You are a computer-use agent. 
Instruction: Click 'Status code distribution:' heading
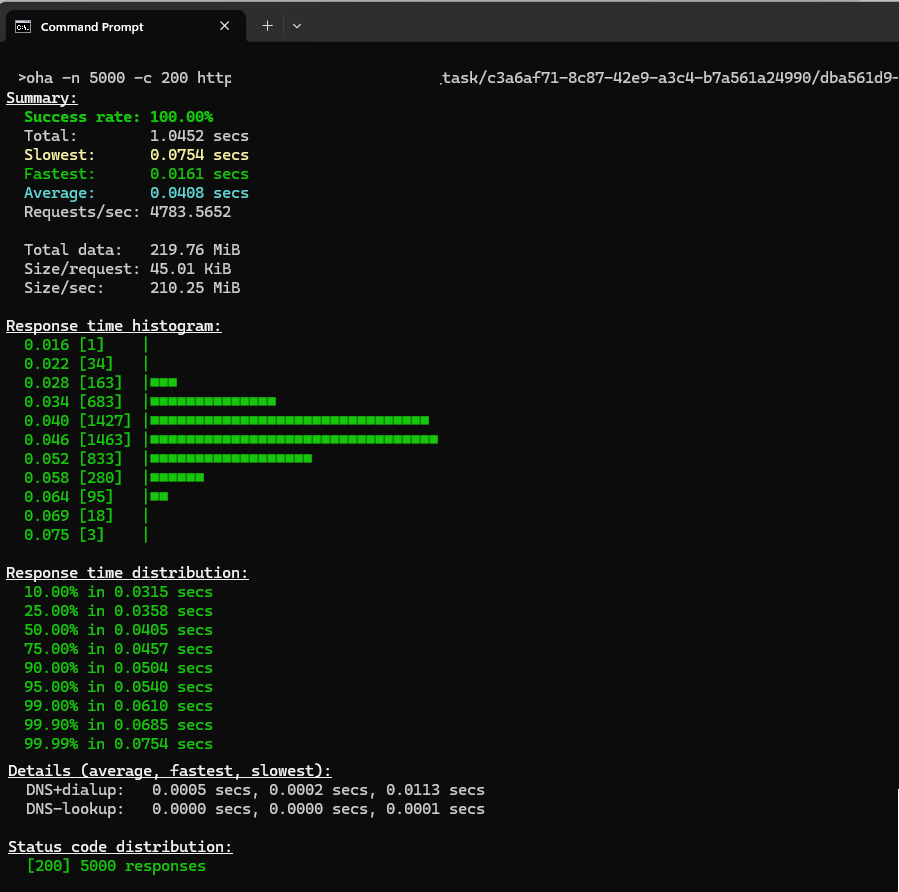click(120, 847)
